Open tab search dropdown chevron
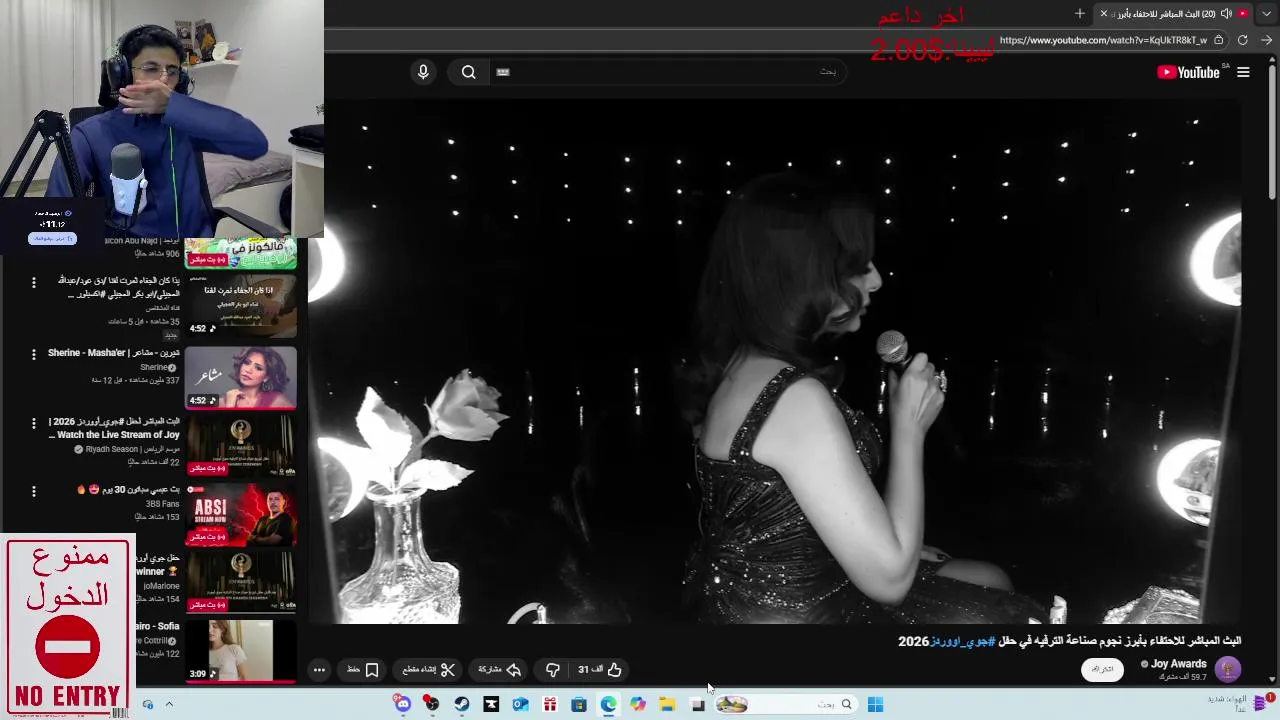1280x720 pixels. point(1267,13)
